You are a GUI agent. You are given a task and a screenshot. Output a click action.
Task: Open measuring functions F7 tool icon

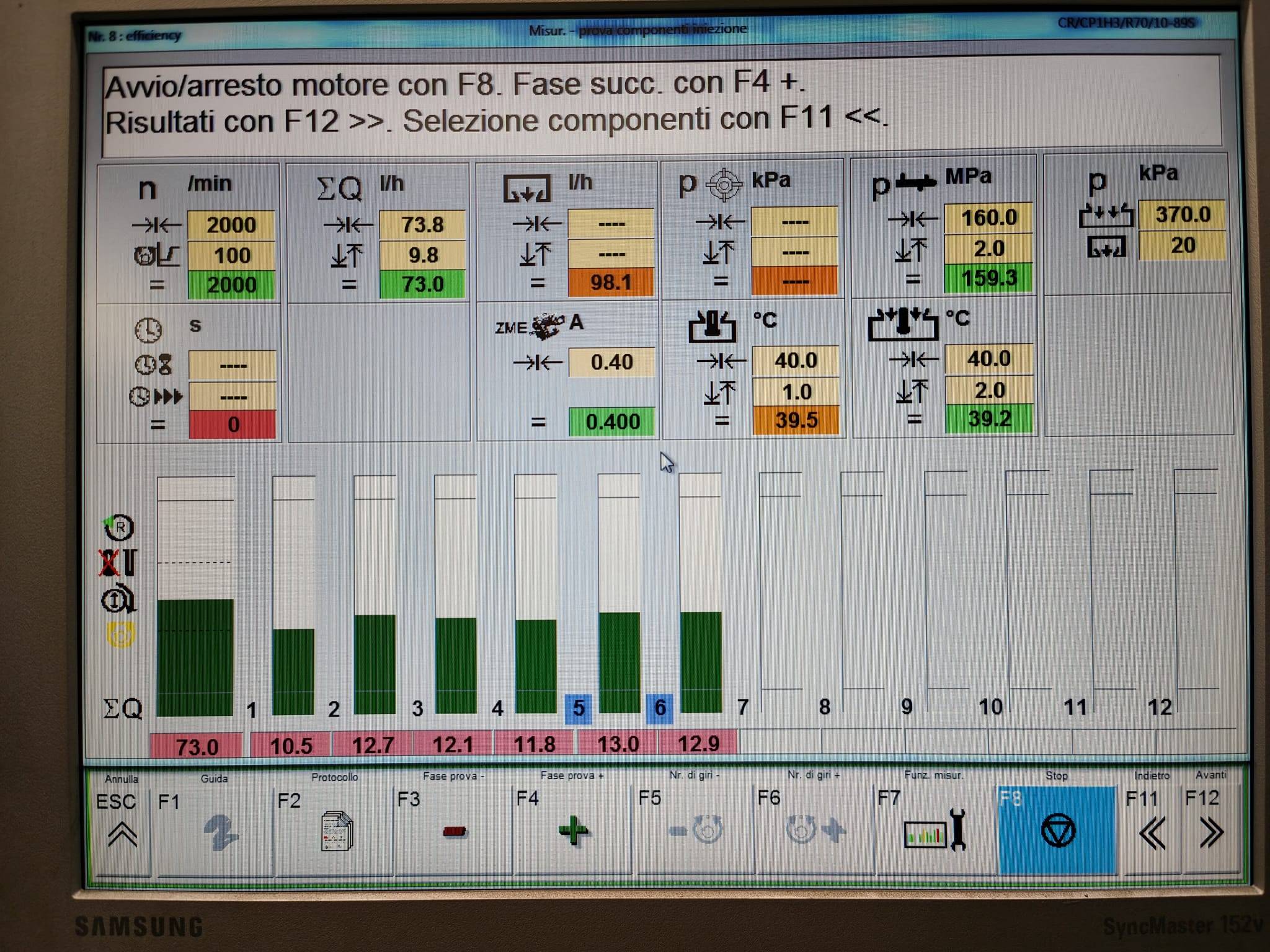pyautogui.click(x=935, y=829)
